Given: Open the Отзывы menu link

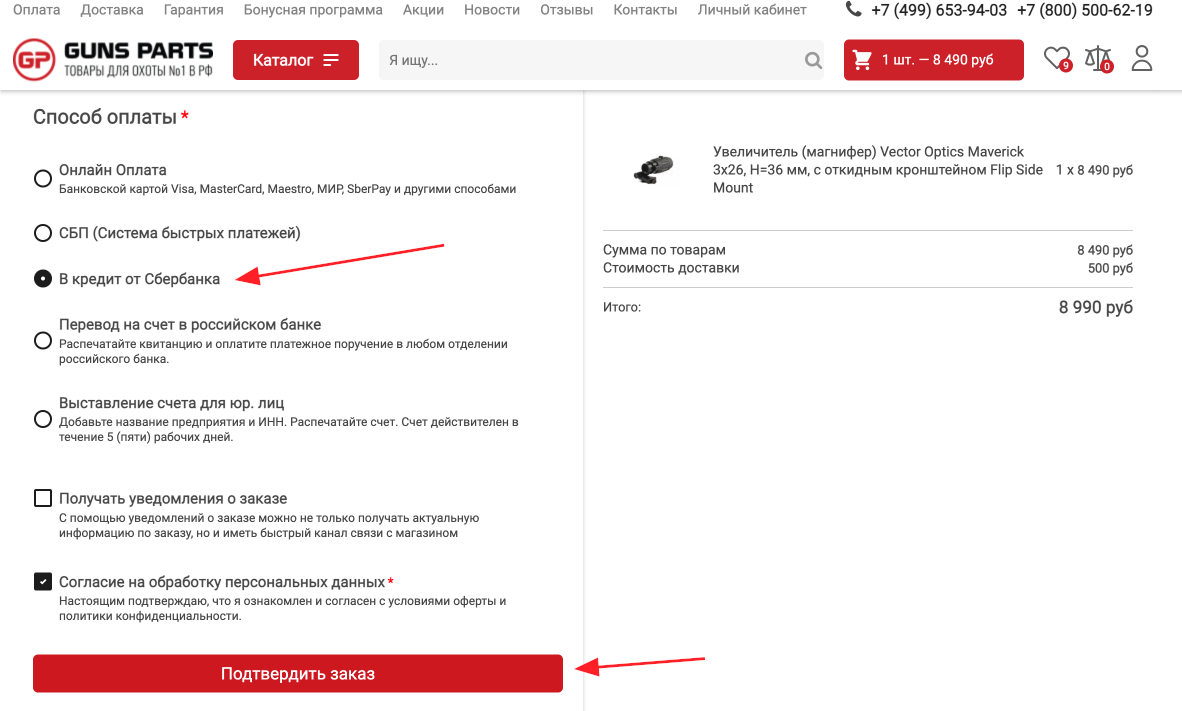Looking at the screenshot, I should tap(566, 10).
